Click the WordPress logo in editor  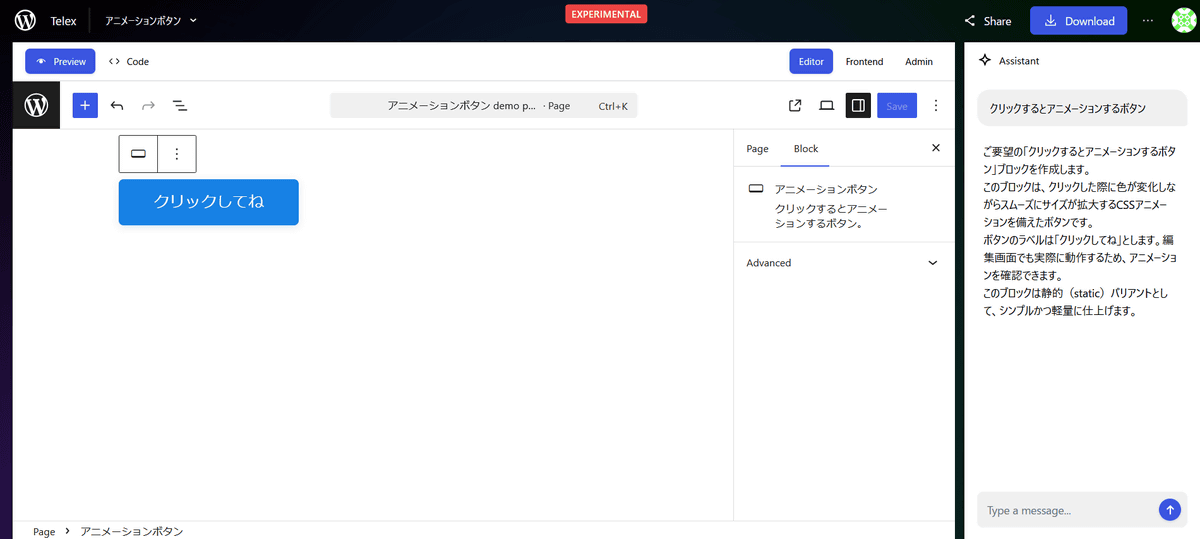36,105
